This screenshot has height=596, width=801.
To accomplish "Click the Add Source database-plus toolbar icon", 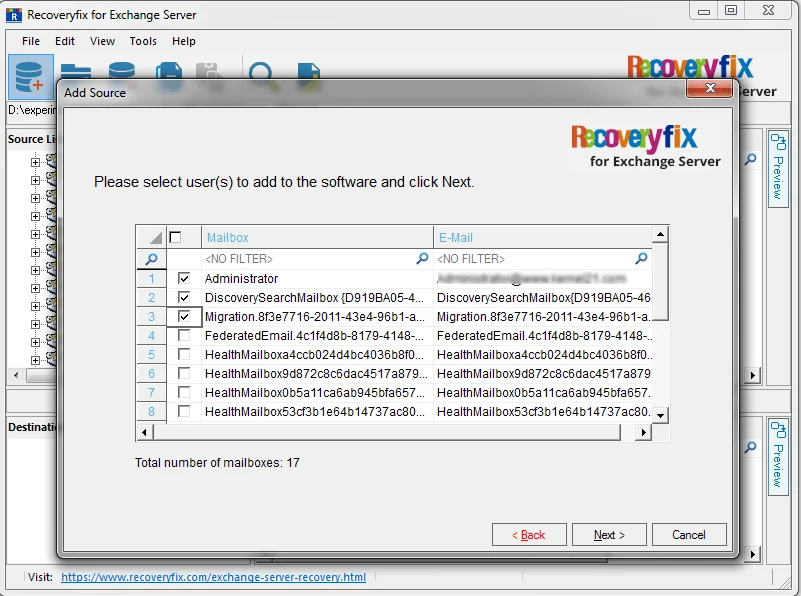I will click(x=31, y=77).
